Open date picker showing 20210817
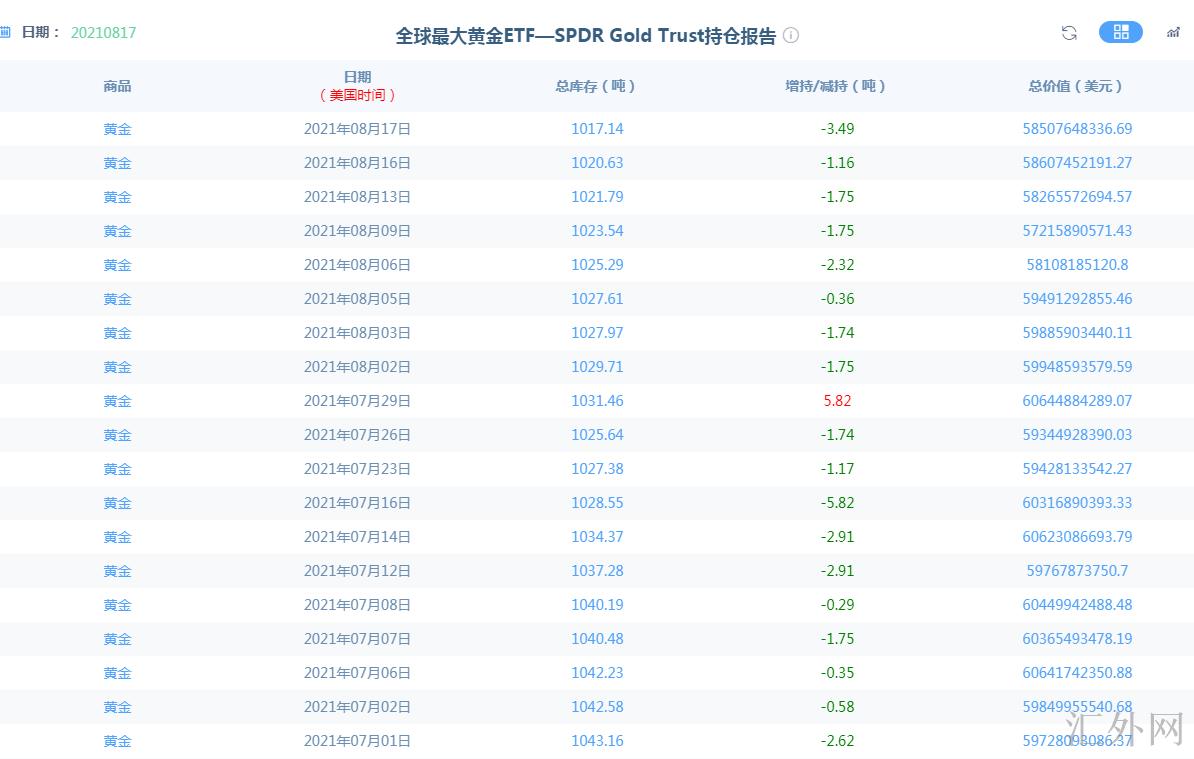The width and height of the screenshot is (1194, 759). [103, 33]
